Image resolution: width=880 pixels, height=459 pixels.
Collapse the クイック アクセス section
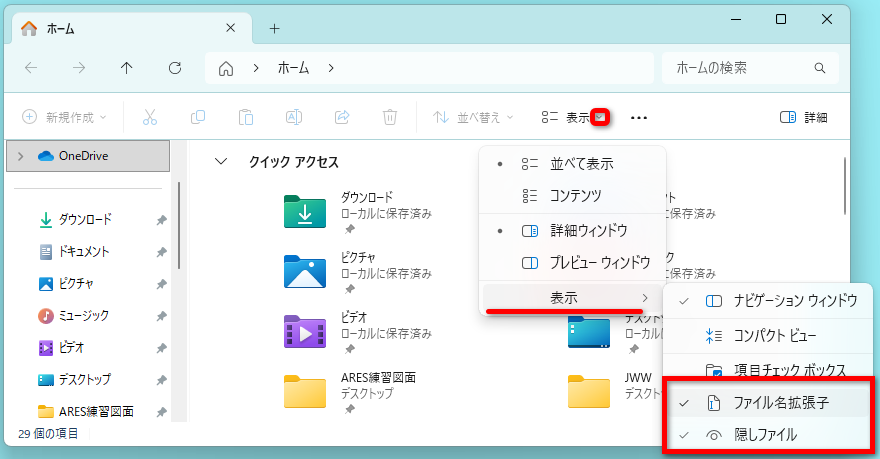[221, 162]
